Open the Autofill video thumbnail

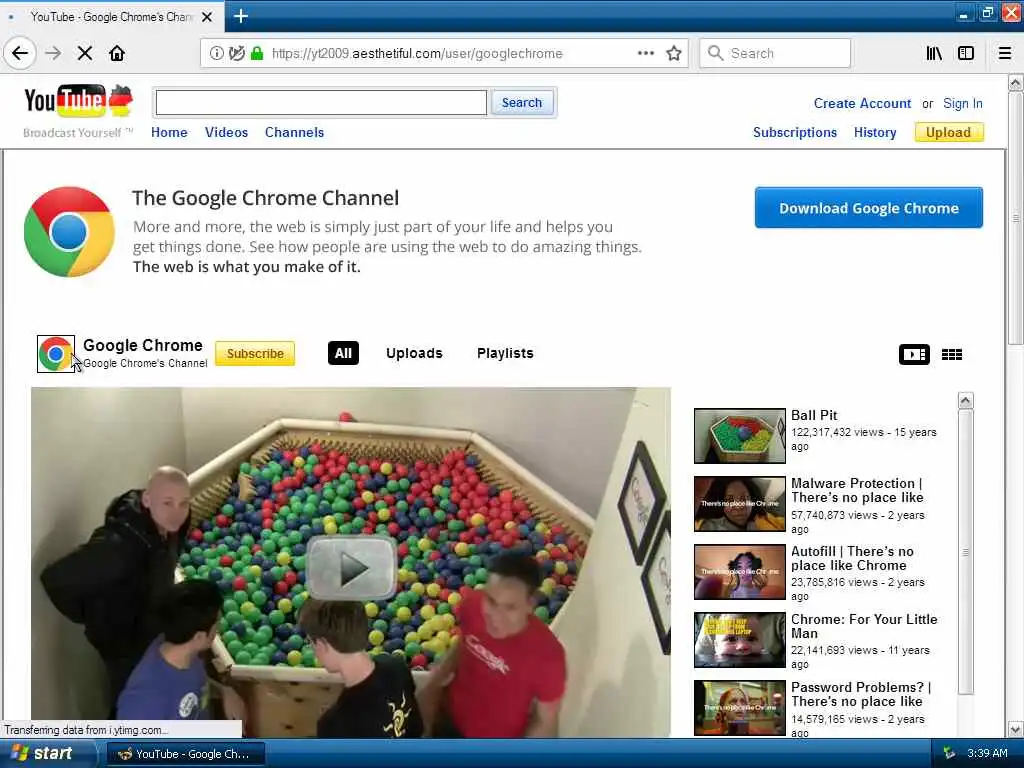pyautogui.click(x=739, y=571)
